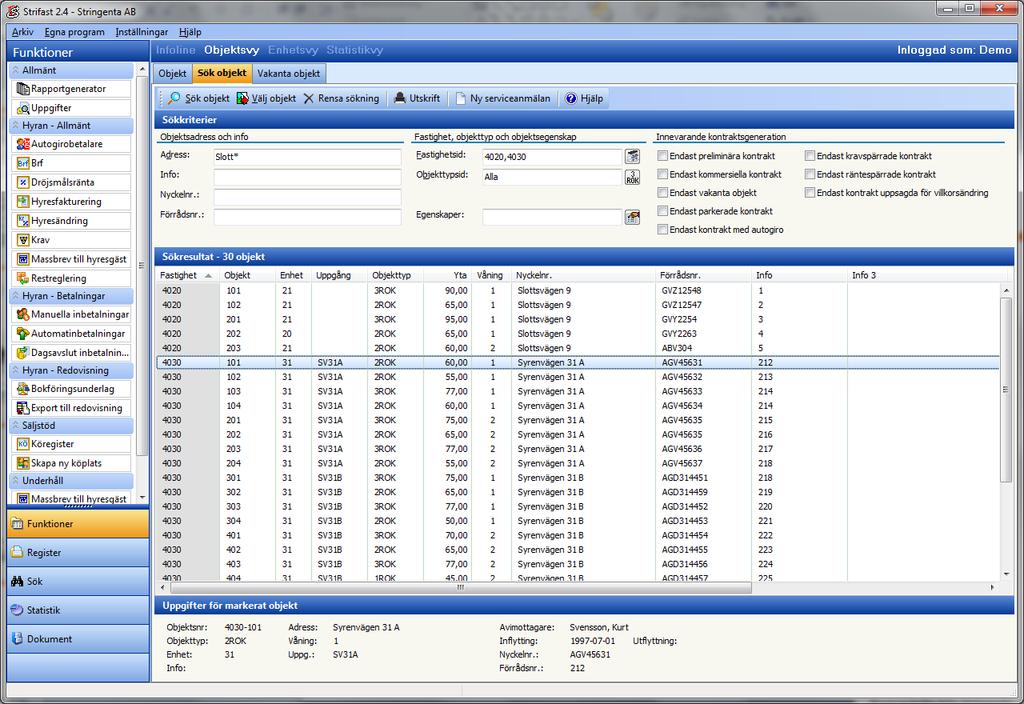This screenshot has height=704, width=1024.
Task: Open Hjälp from the toolbar
Action: (x=584, y=99)
